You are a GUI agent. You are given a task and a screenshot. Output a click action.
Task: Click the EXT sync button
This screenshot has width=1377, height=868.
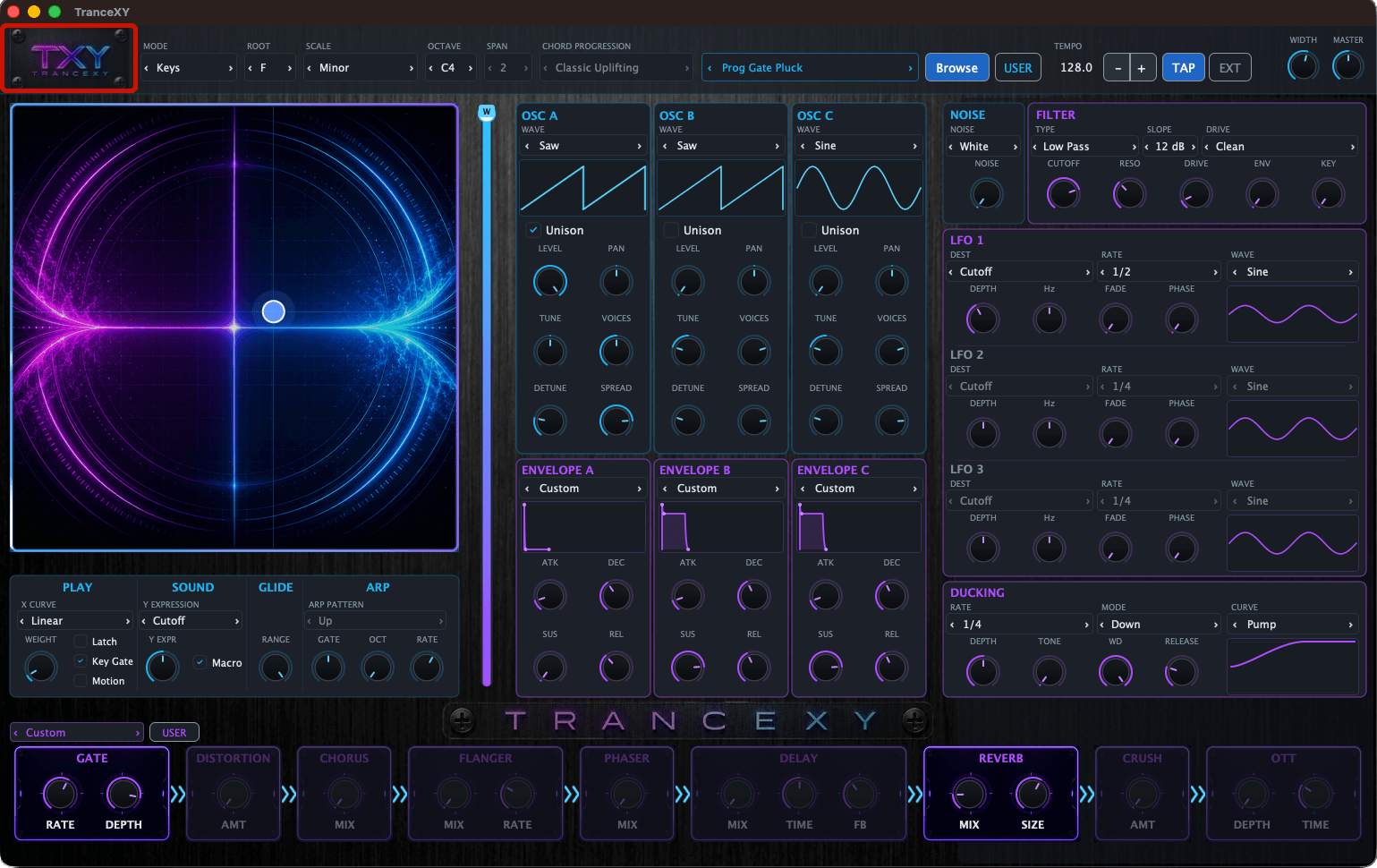(1229, 68)
